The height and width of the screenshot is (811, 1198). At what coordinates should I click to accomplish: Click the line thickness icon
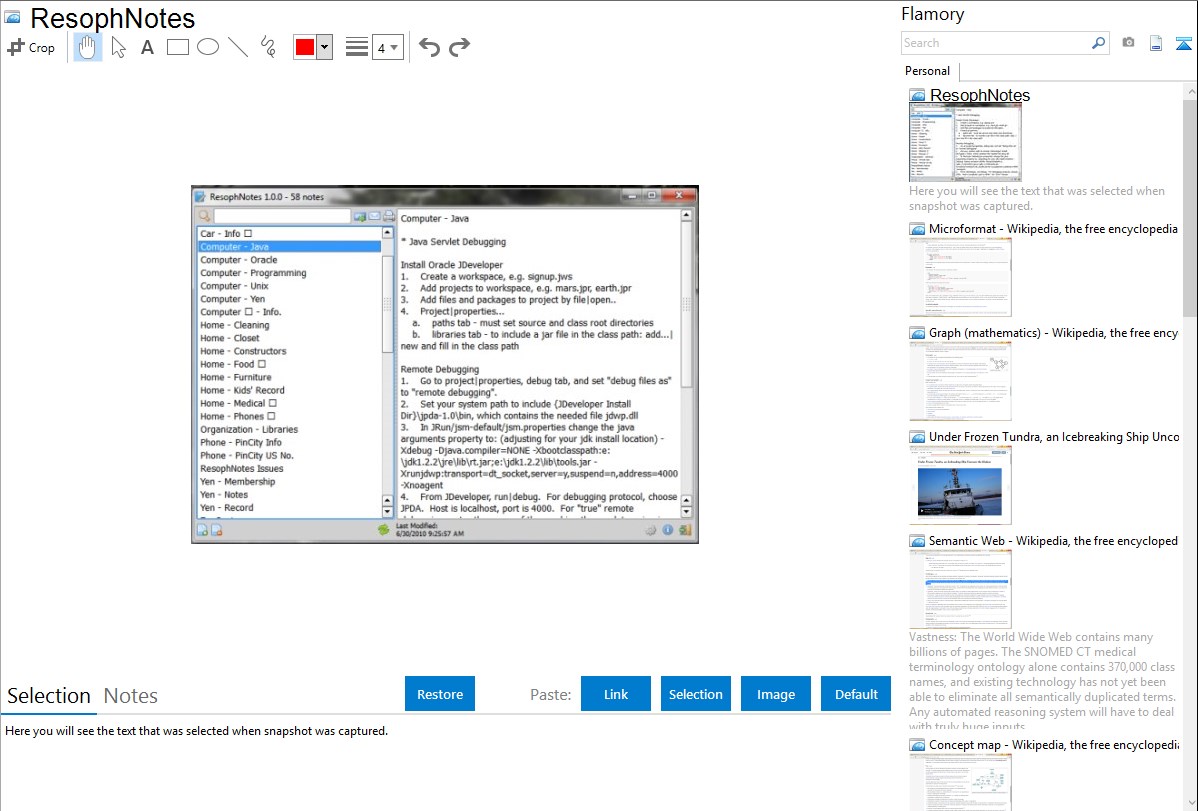tap(357, 47)
